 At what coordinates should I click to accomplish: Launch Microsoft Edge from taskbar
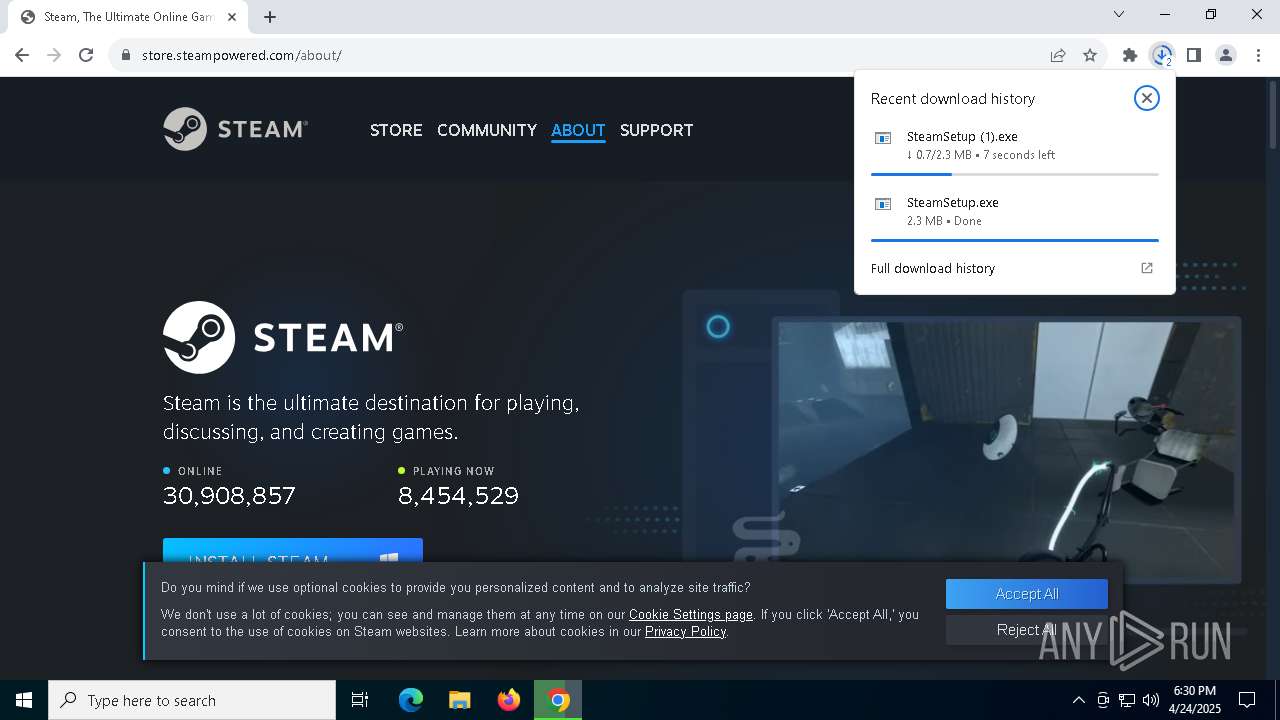(411, 700)
